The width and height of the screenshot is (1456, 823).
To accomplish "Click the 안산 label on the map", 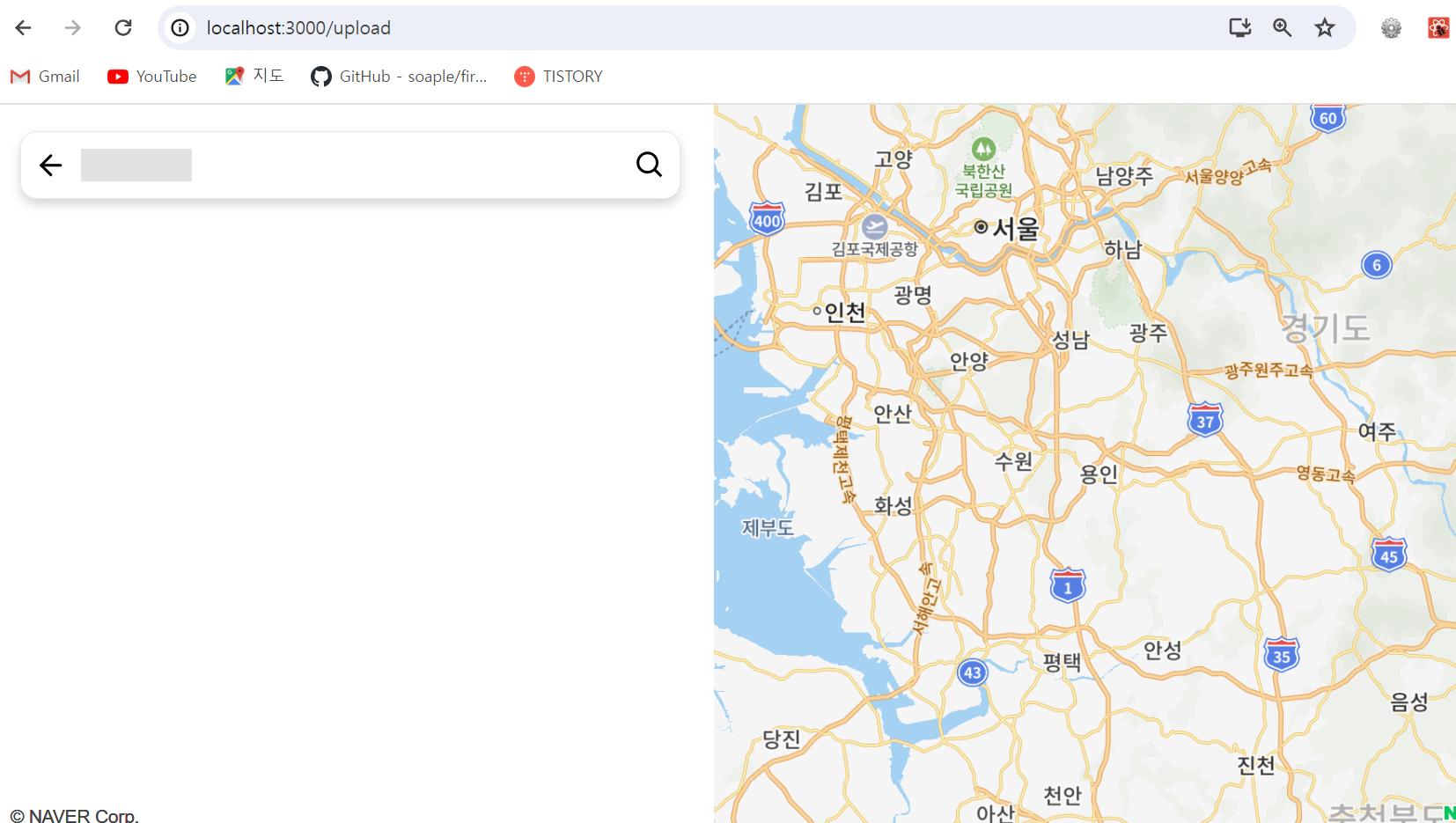I will [893, 414].
